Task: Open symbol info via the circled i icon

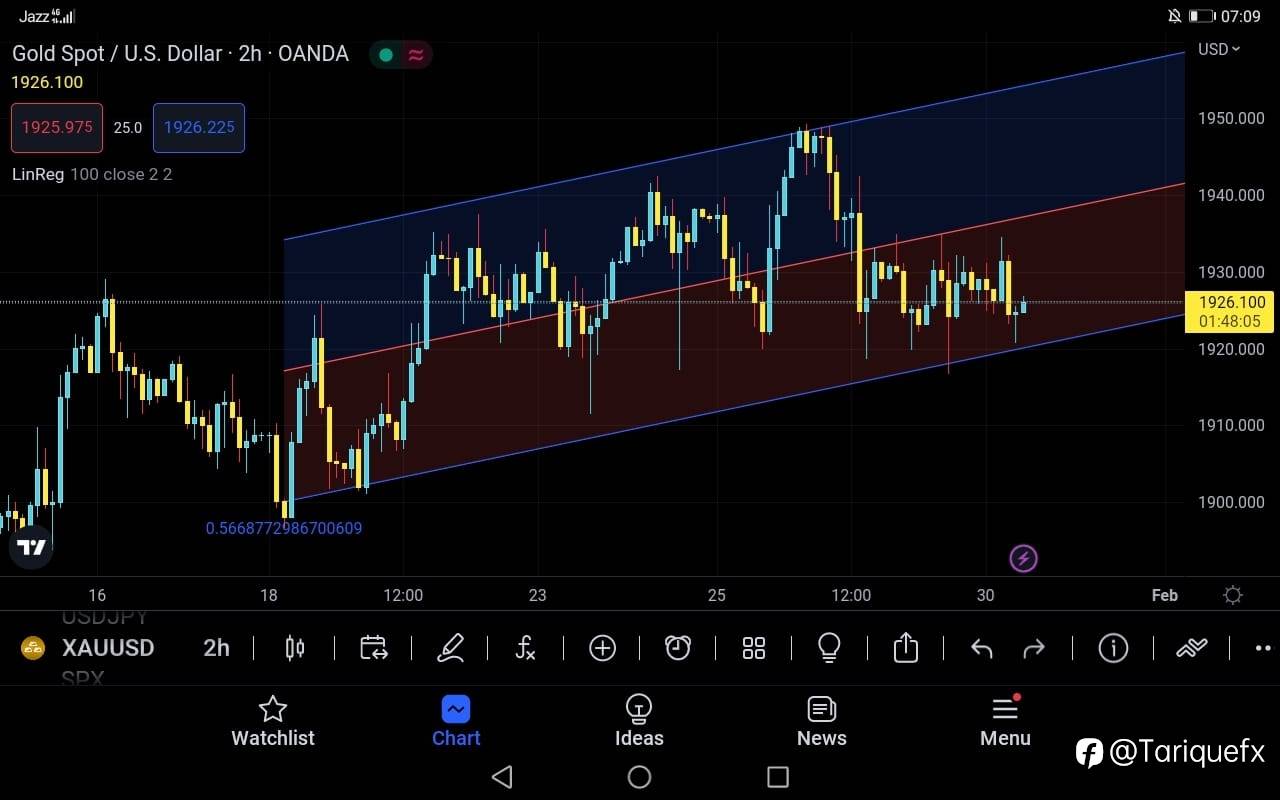Action: (x=1113, y=648)
